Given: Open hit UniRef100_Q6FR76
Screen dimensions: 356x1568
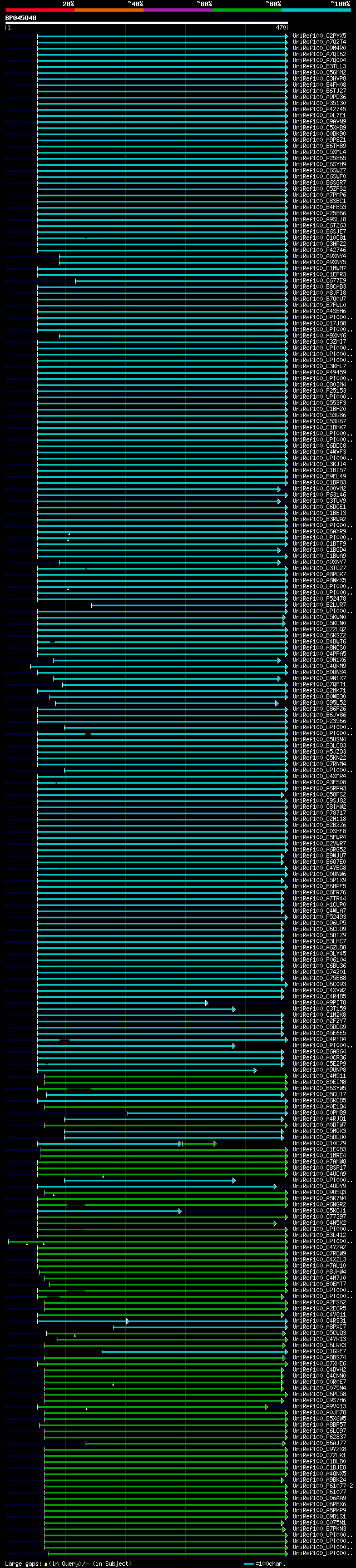Looking at the screenshot, I should 319,892.
